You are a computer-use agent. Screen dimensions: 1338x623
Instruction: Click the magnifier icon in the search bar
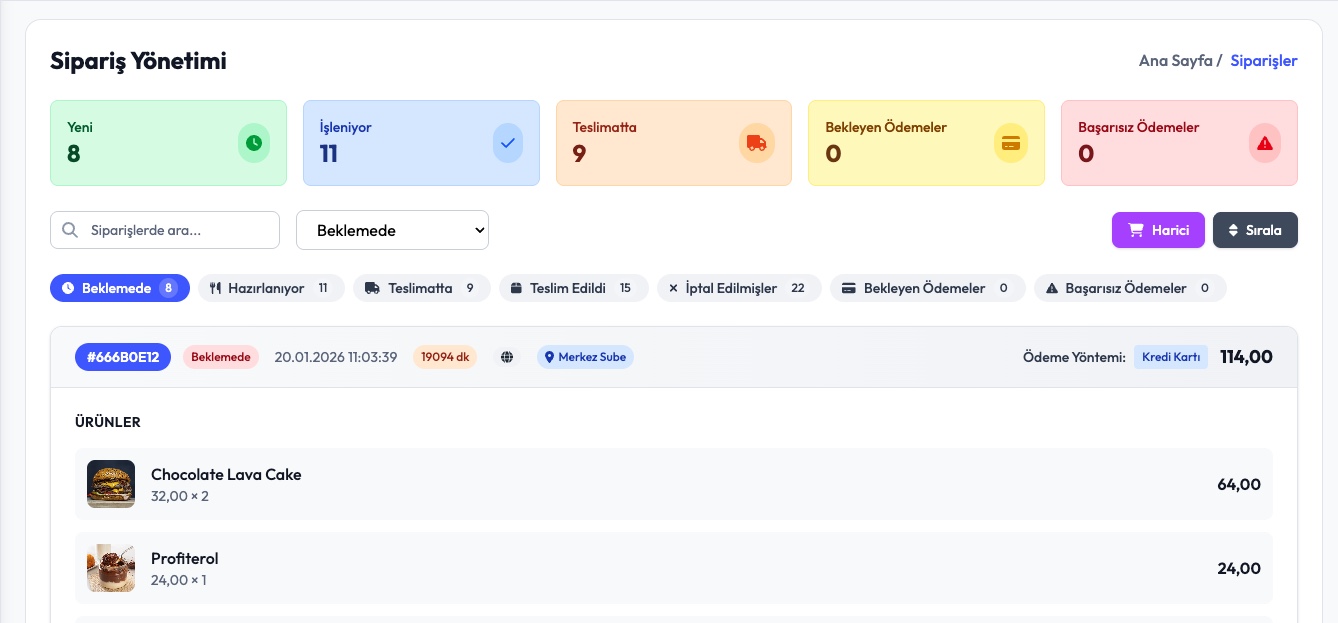69,229
